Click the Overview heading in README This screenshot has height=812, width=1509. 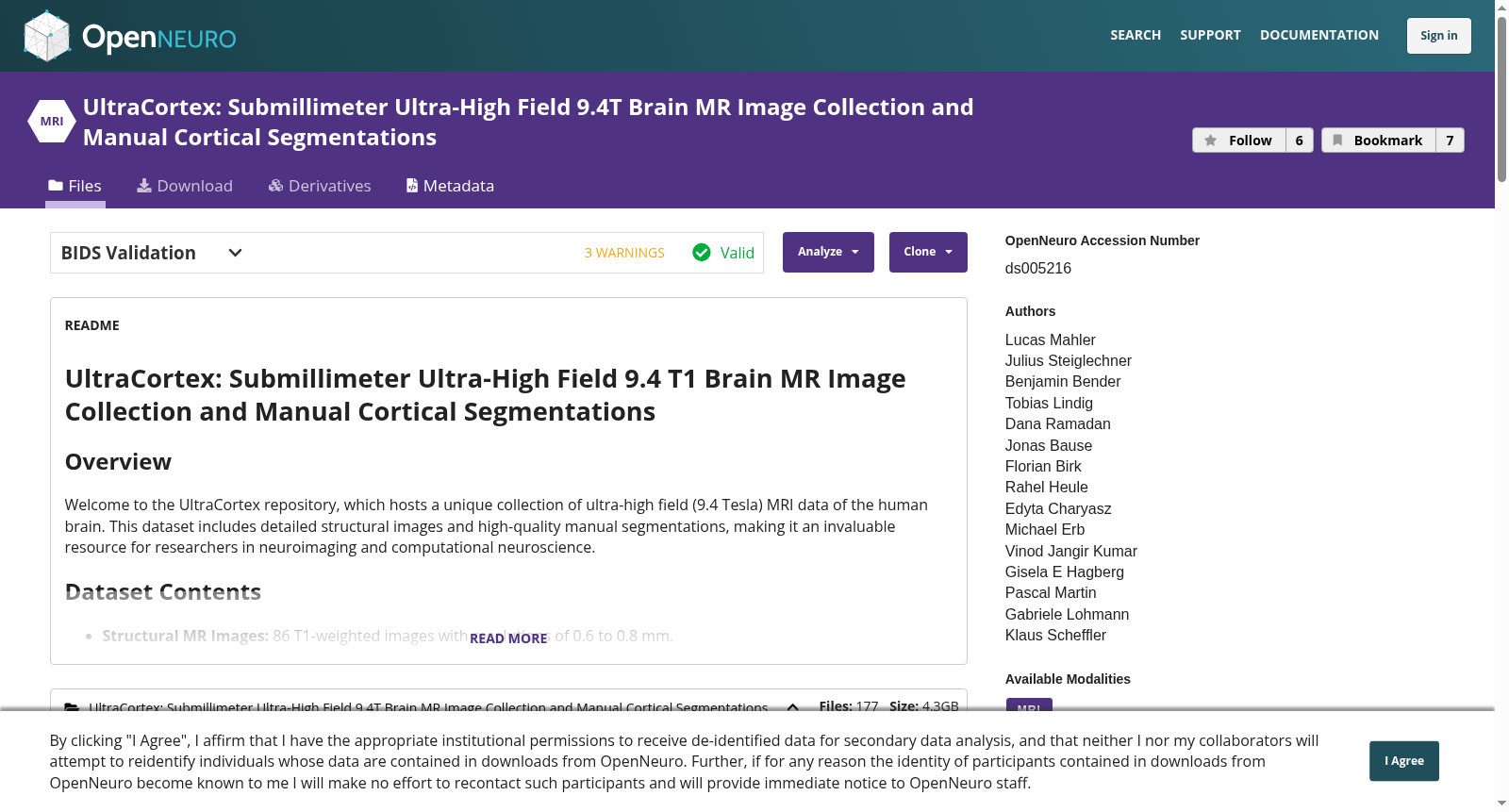(x=118, y=461)
